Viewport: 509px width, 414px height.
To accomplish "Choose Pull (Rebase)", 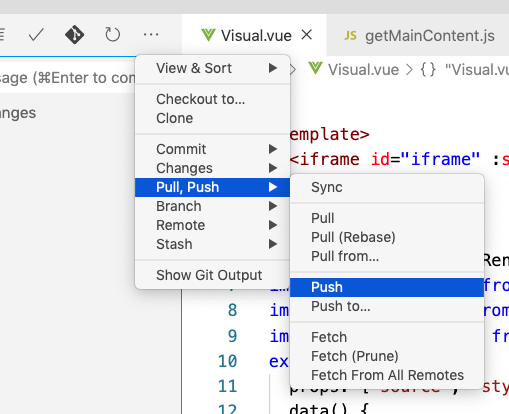I will coord(387,237).
